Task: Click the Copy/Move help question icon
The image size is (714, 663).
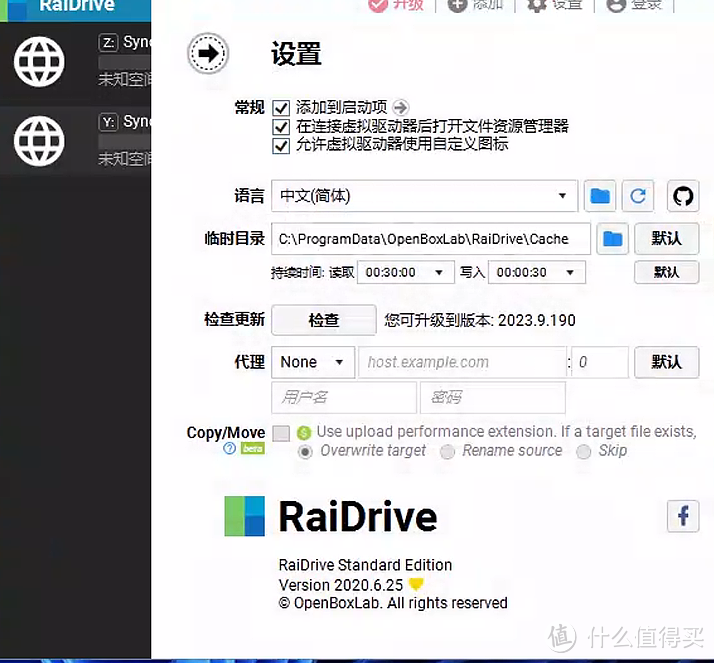Action: [x=230, y=449]
